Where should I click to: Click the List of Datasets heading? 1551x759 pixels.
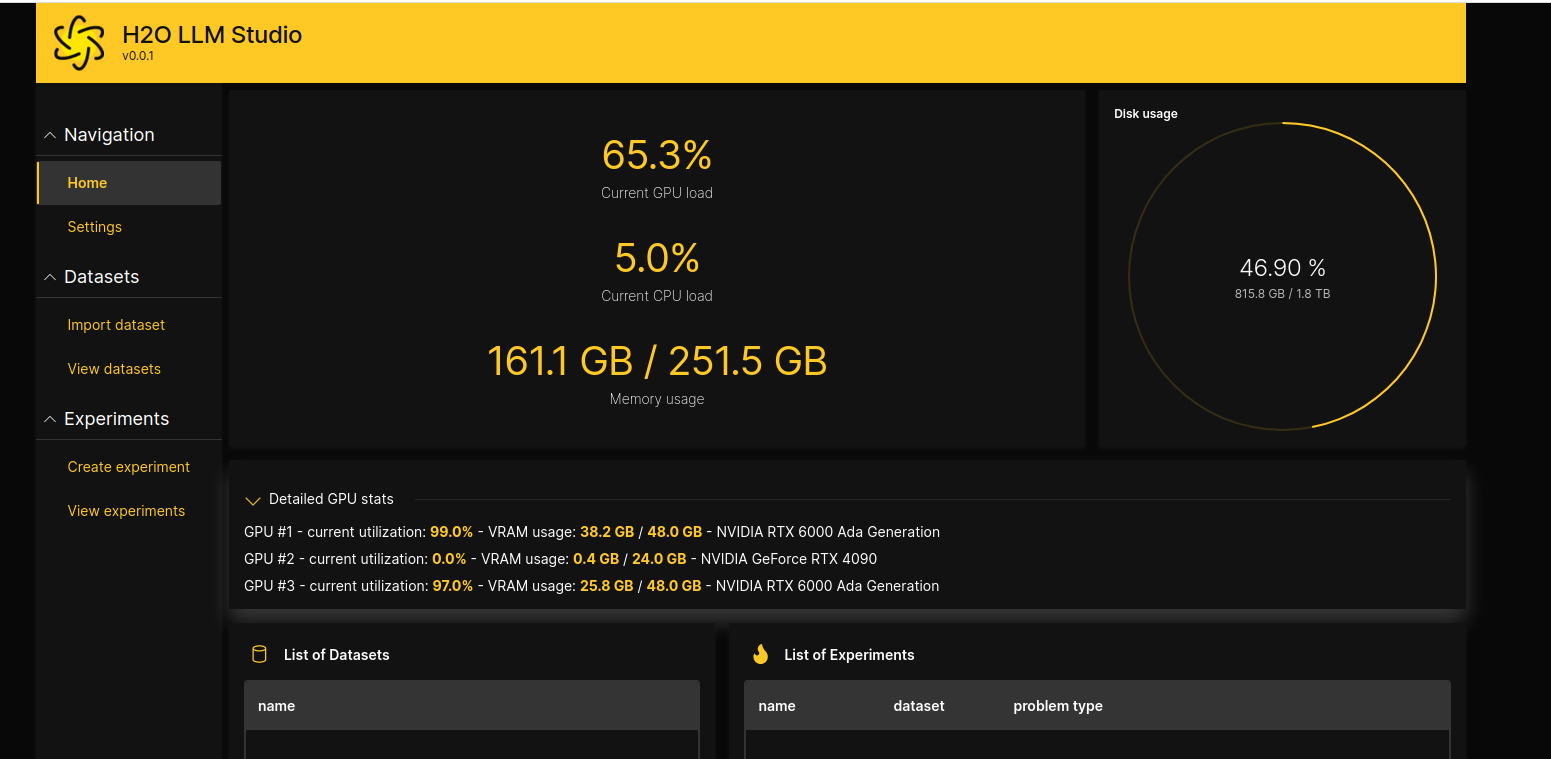pos(337,655)
